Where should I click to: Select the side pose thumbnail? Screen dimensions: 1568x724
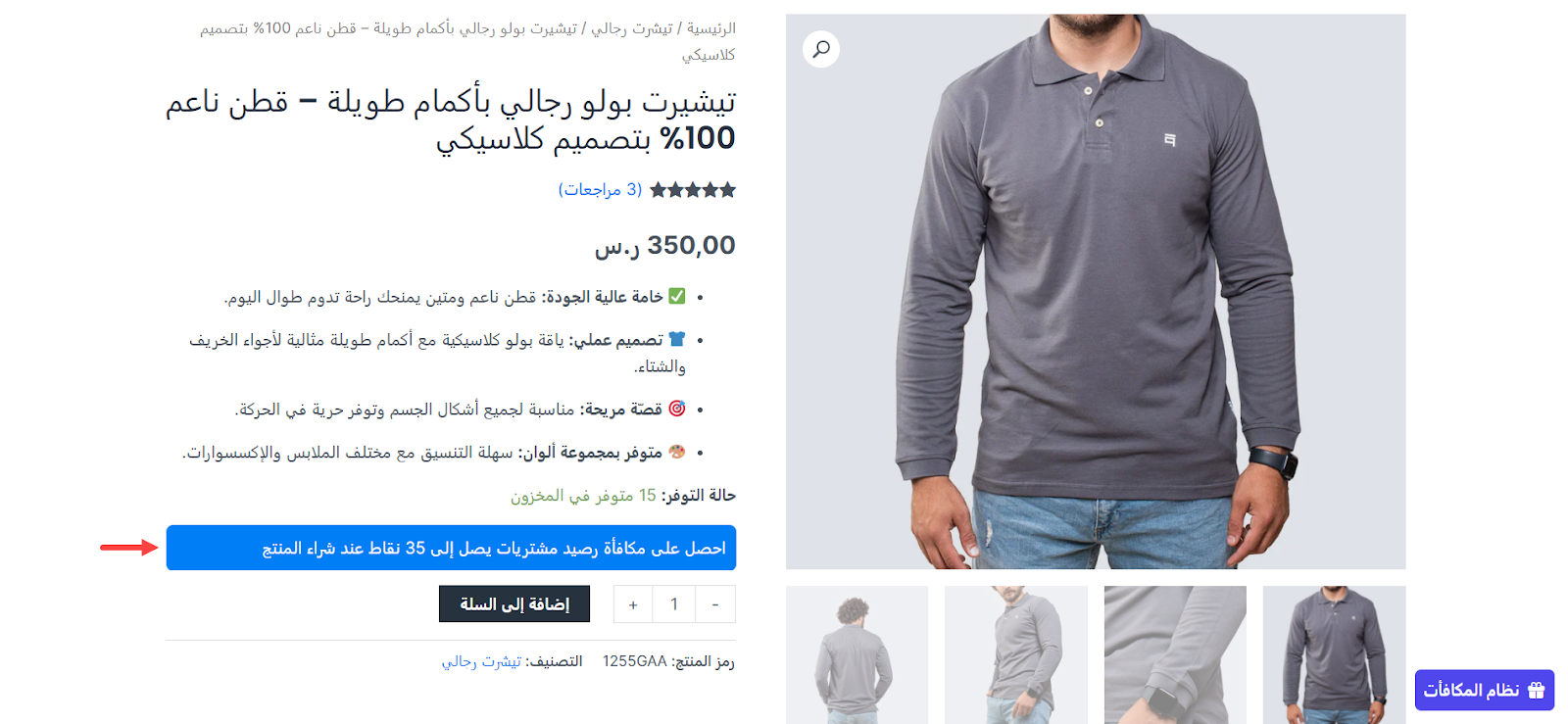click(x=1016, y=654)
